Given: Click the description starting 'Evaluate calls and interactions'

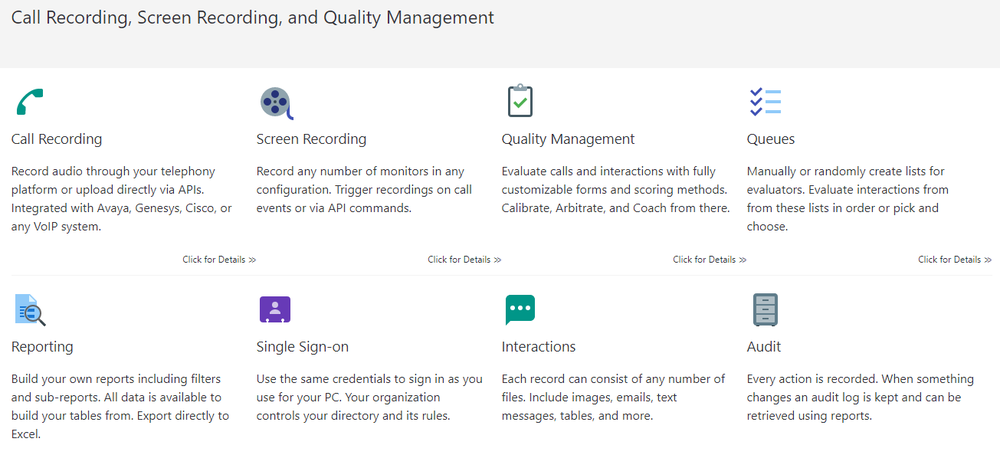Looking at the screenshot, I should 615,189.
